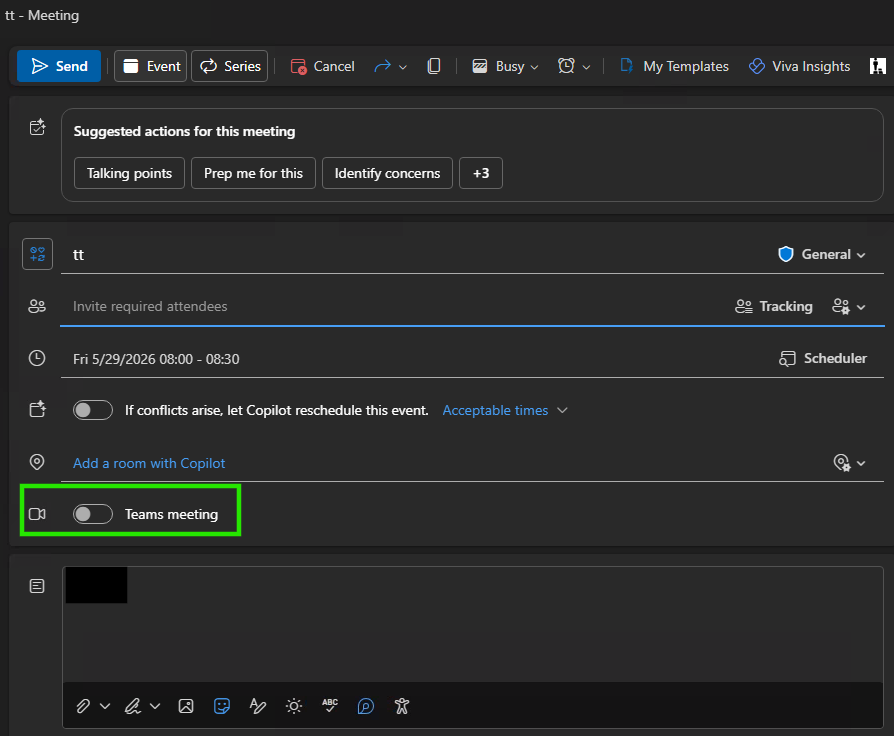Expand the attach file dropdown arrow
The height and width of the screenshot is (736, 894).
pos(105,706)
